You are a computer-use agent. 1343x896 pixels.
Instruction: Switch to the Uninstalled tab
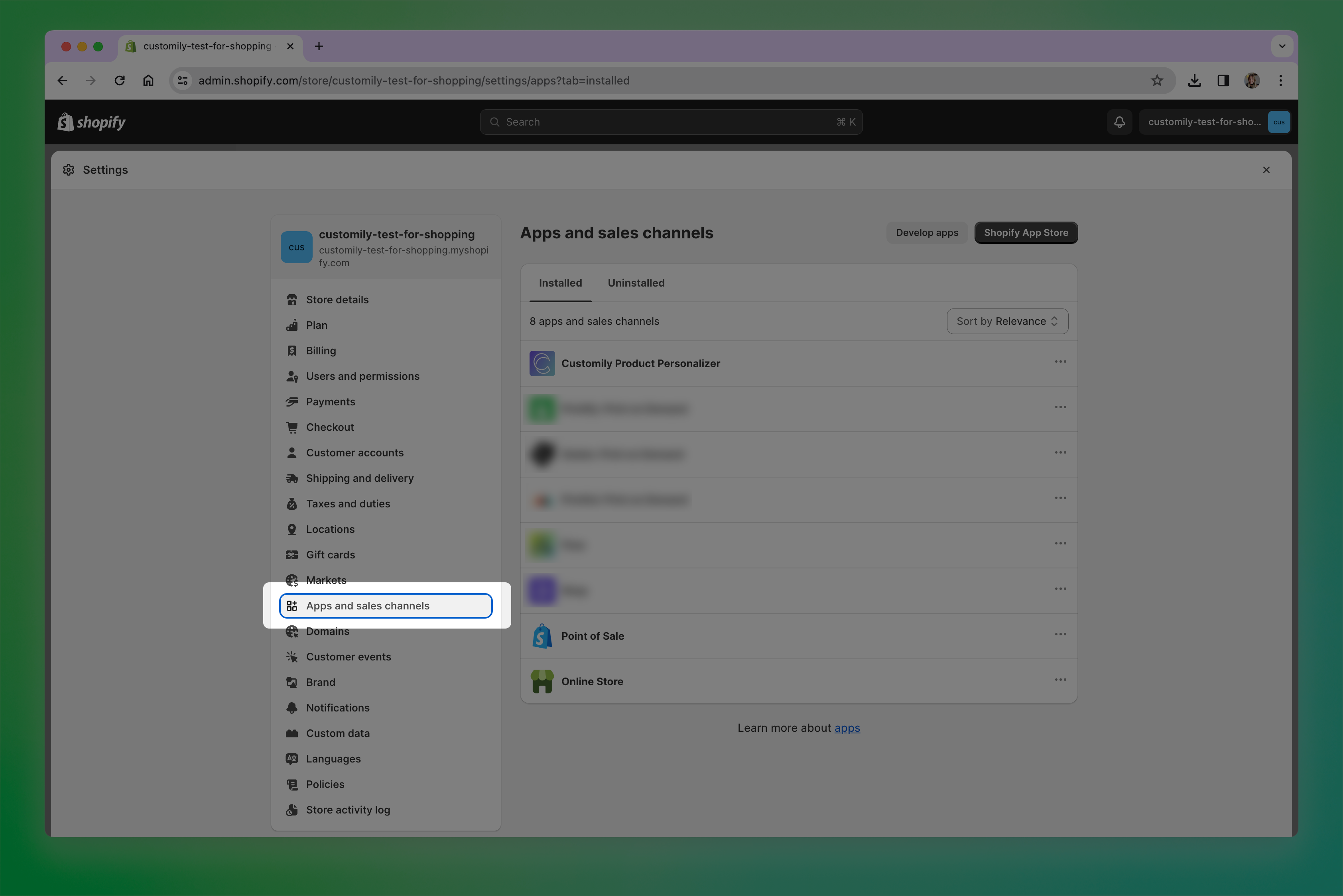(636, 283)
